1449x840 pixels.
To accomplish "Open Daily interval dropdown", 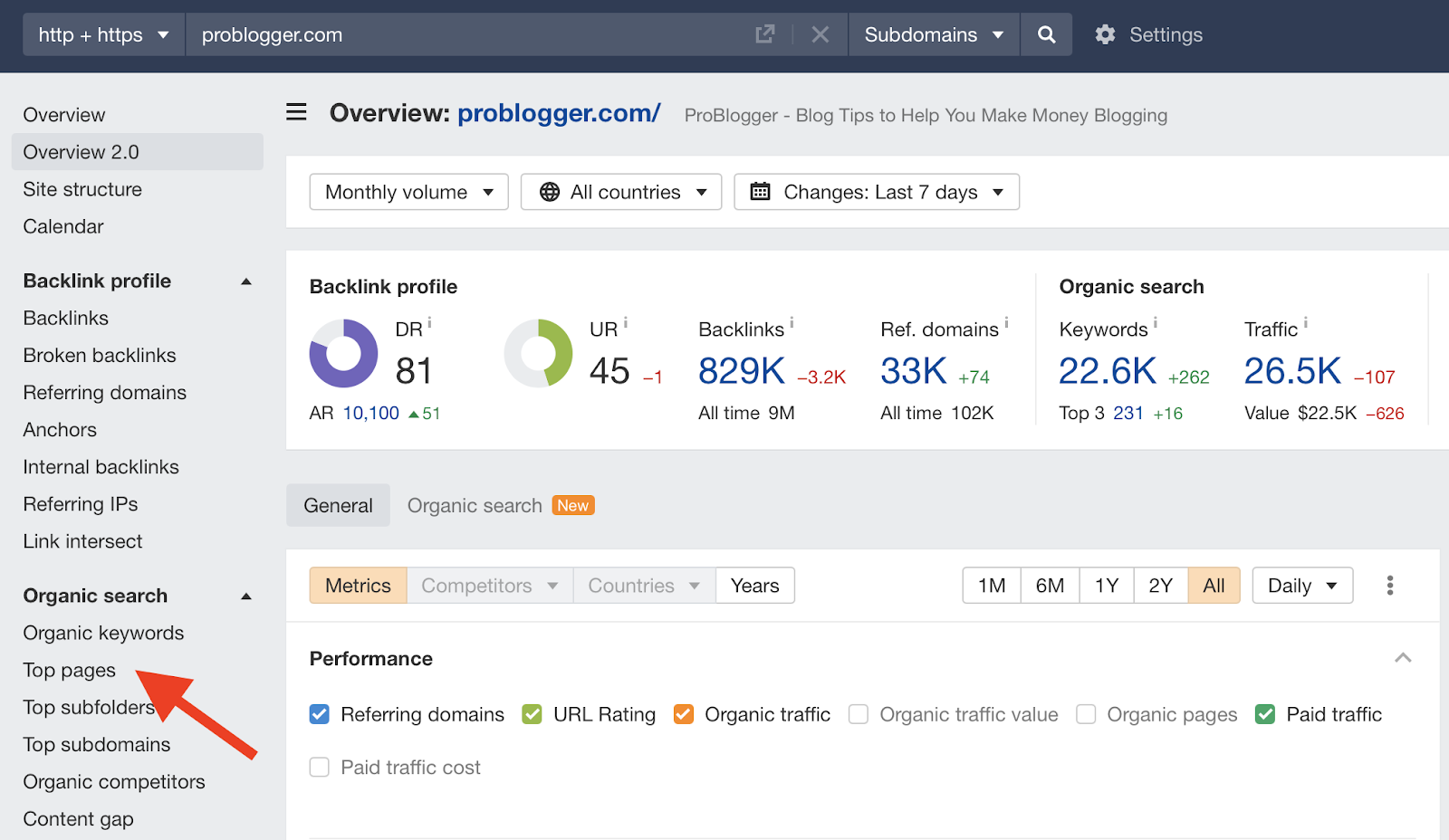I will pyautogui.click(x=1303, y=586).
